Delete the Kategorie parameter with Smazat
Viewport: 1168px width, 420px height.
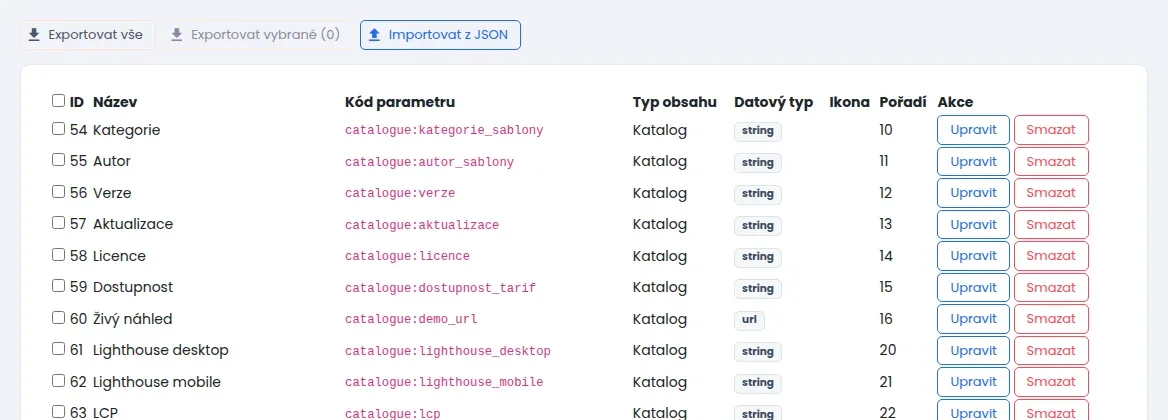click(1051, 130)
